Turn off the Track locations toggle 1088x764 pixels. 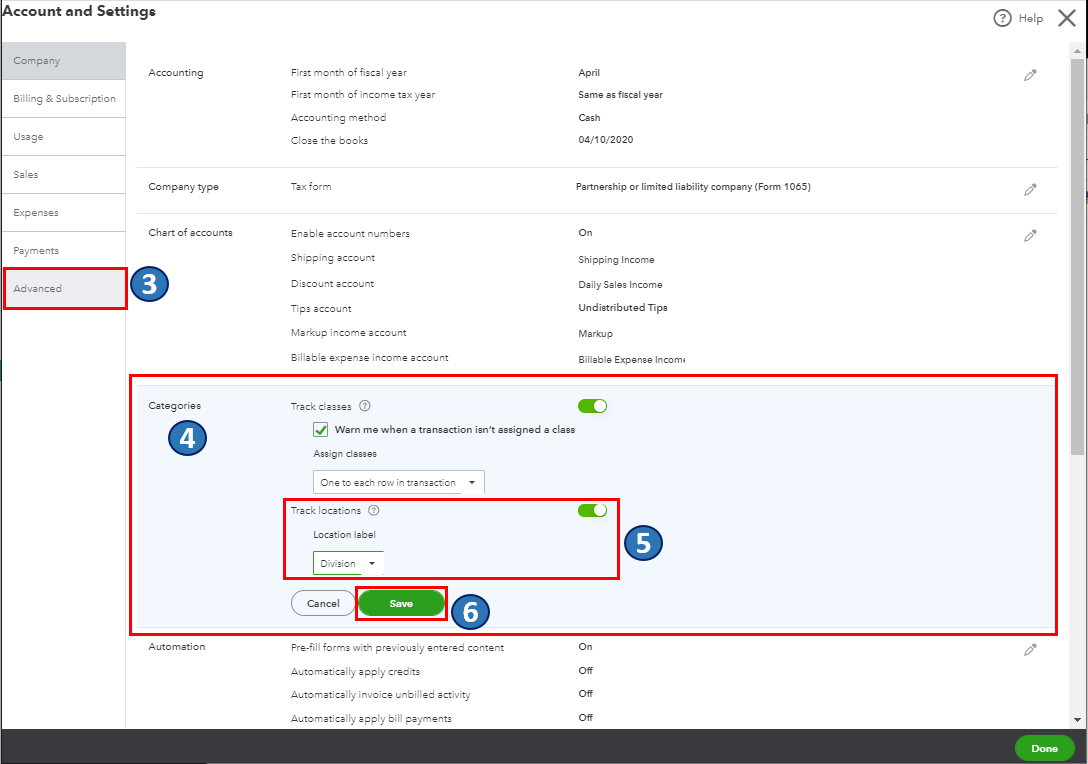592,510
